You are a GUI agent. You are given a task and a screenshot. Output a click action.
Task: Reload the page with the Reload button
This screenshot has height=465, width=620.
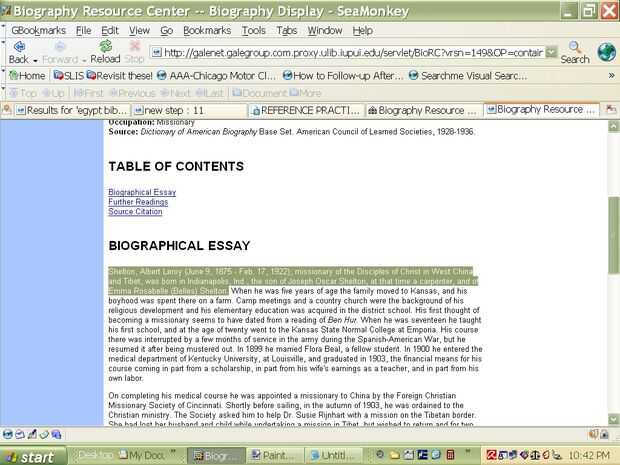(105, 52)
